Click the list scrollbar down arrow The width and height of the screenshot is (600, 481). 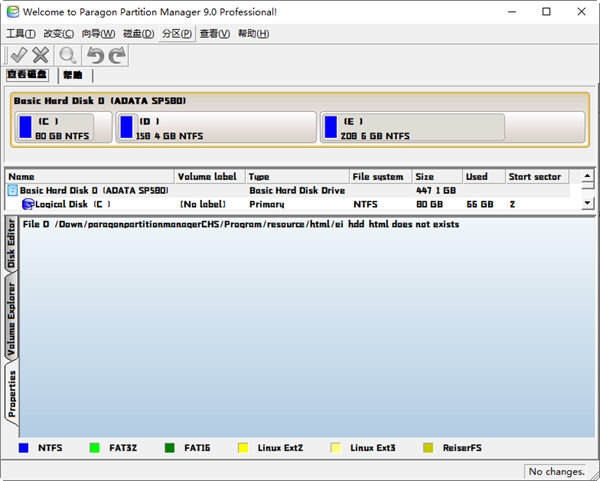click(587, 202)
